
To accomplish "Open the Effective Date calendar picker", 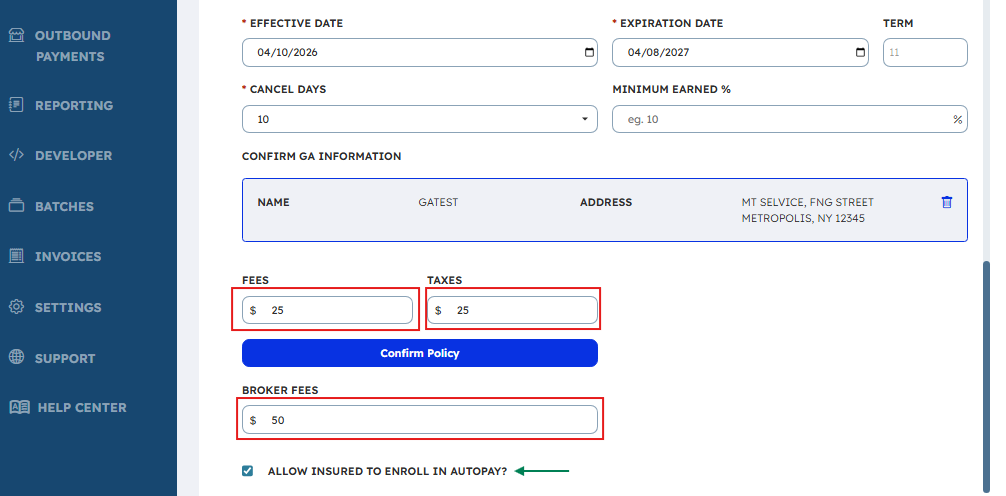I will pyautogui.click(x=590, y=53).
